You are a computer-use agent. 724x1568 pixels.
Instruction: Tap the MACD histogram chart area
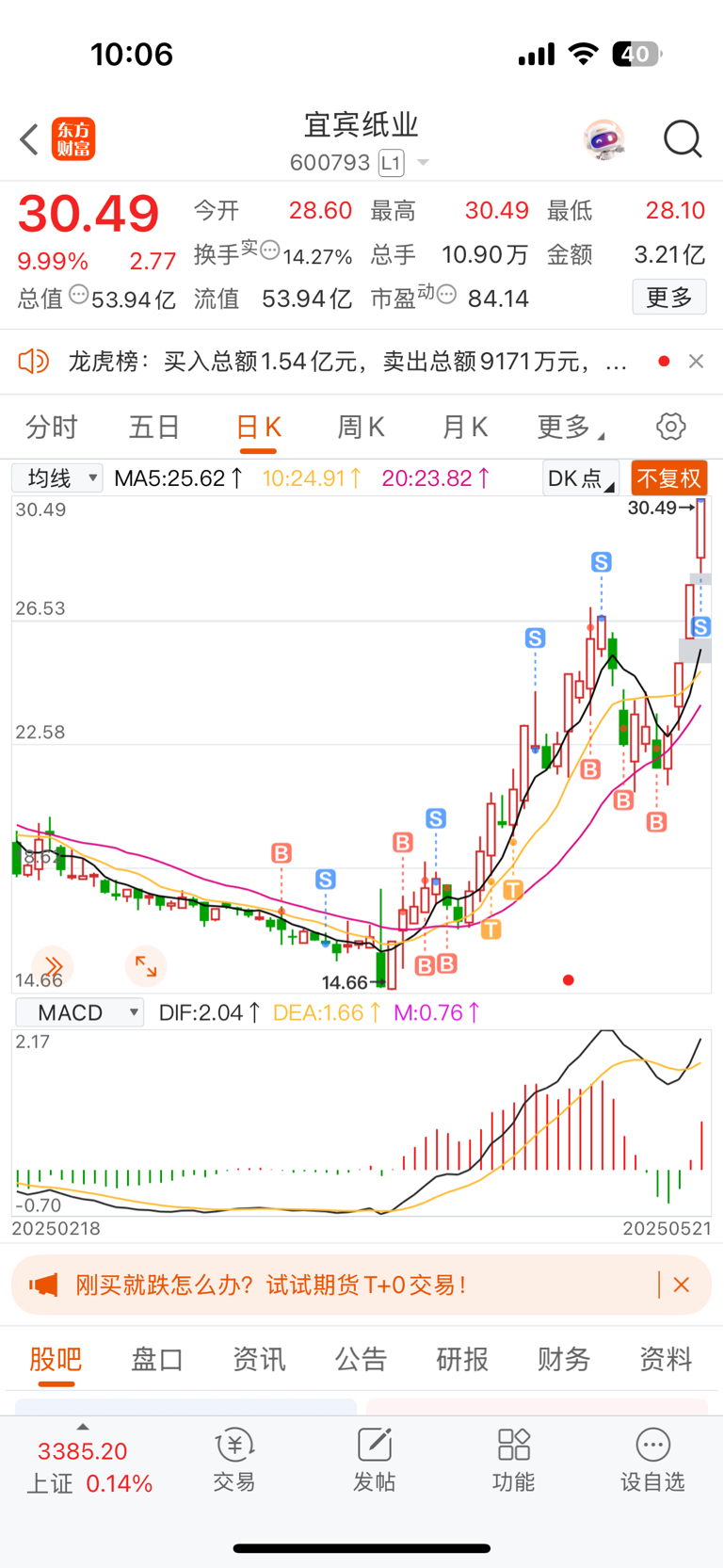coord(362,1123)
